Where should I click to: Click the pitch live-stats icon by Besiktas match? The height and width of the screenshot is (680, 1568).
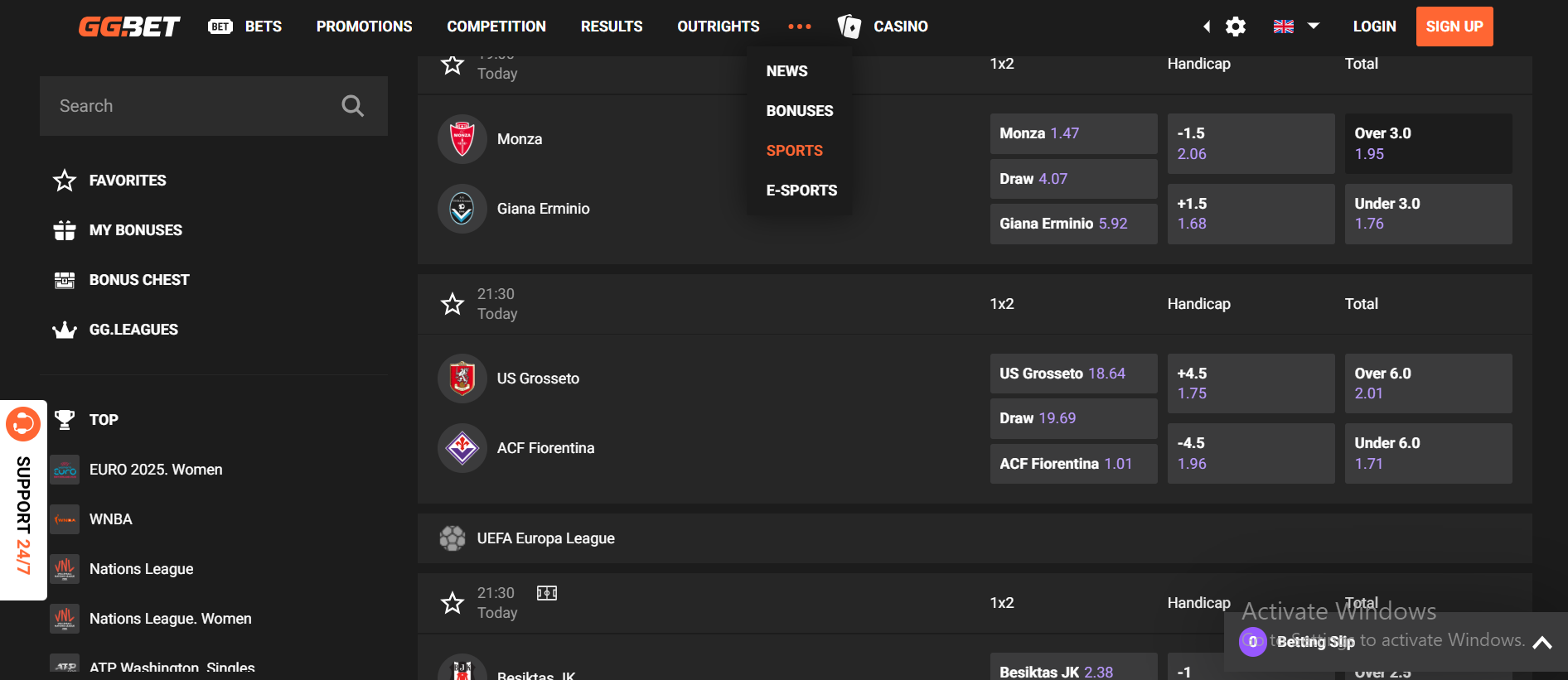[x=547, y=593]
